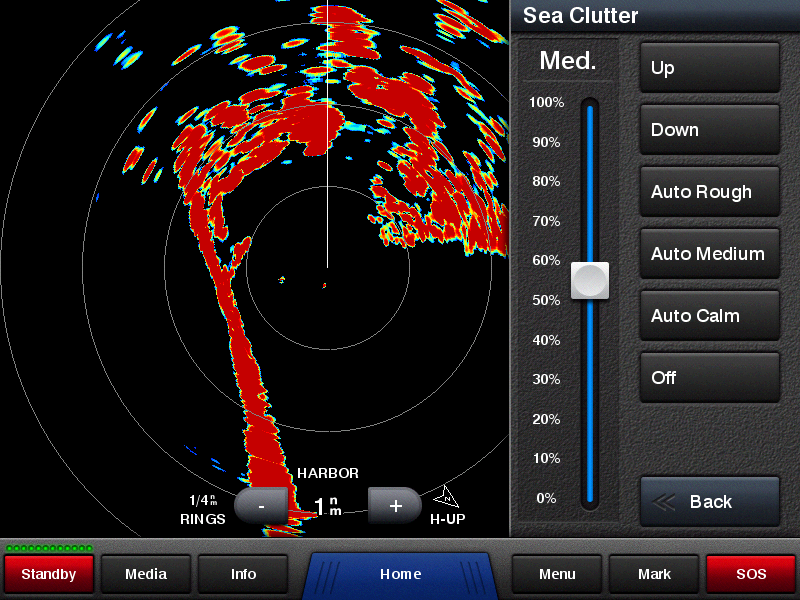This screenshot has width=800, height=600.
Task: Increase sea clutter with the Up button
Action: click(x=709, y=68)
